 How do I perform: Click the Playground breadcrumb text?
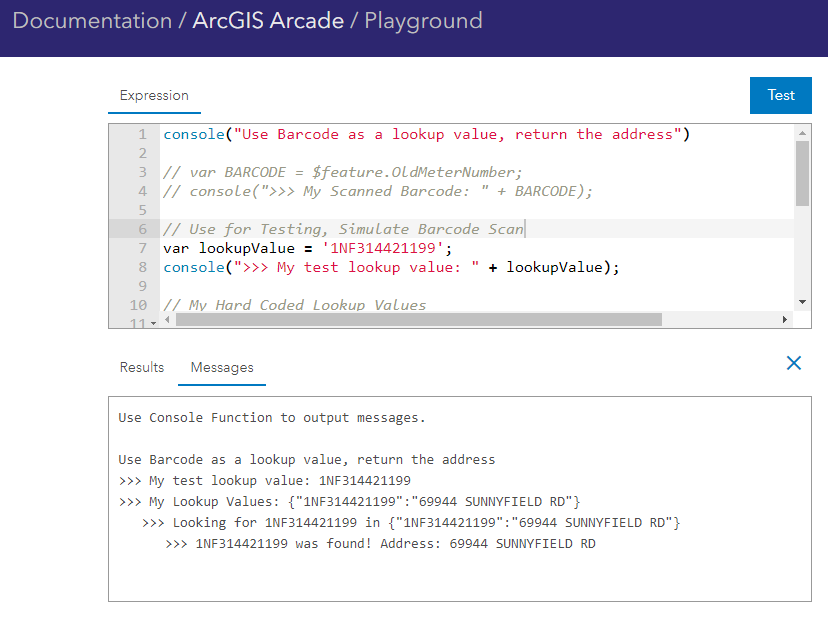coord(423,20)
